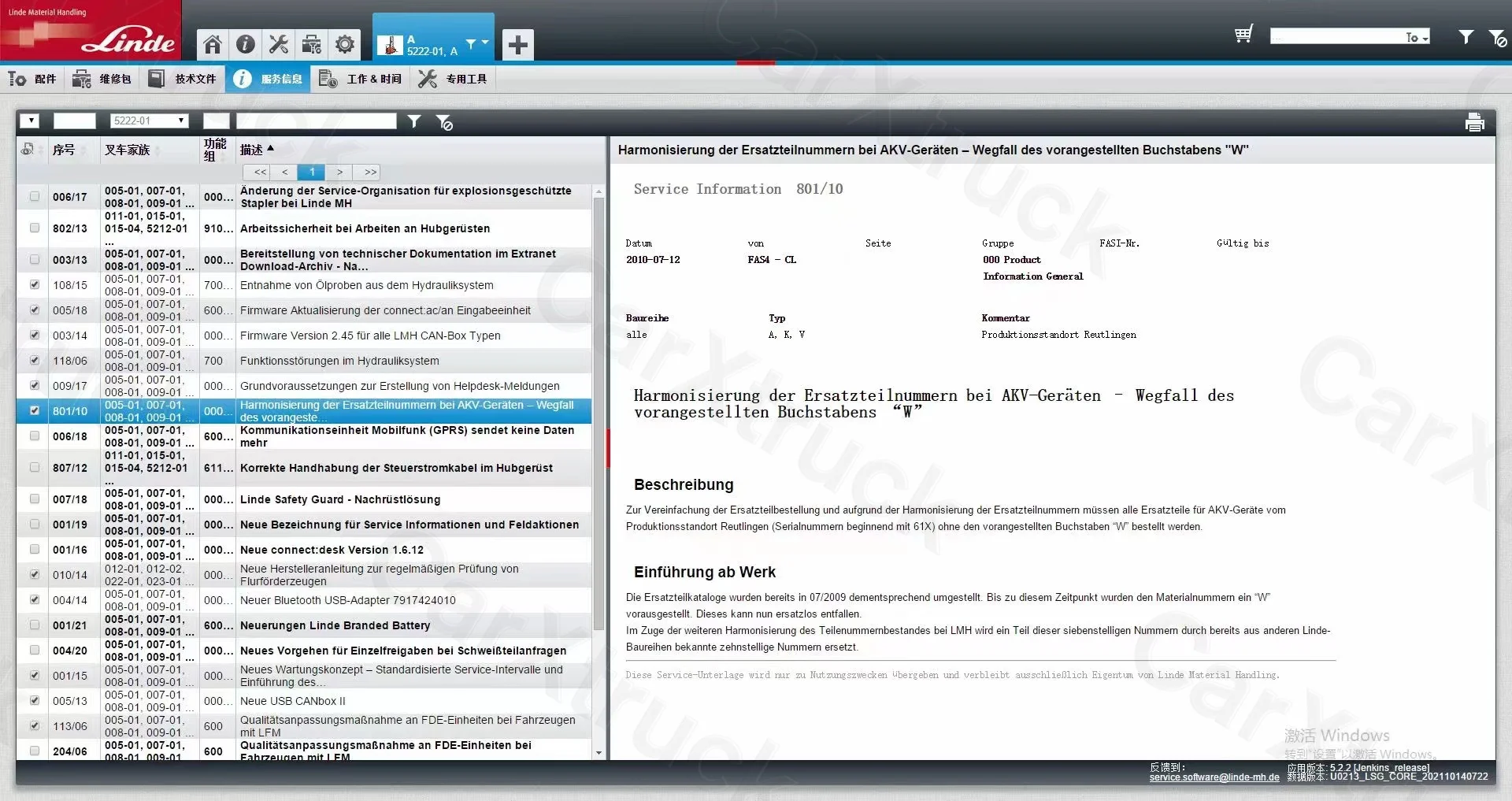The height and width of the screenshot is (801, 1512).
Task: Clear the top-right search filter
Action: (x=1497, y=37)
